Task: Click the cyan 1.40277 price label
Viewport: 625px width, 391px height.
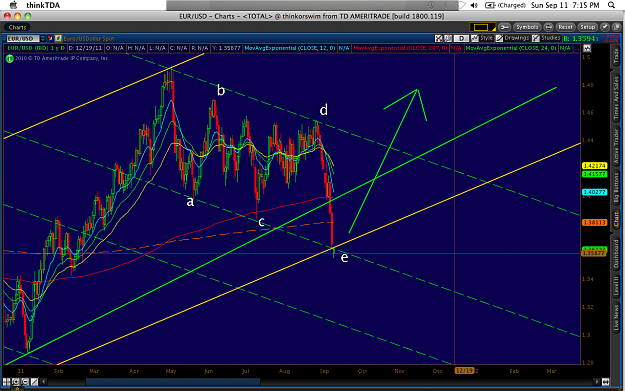Action: click(594, 192)
